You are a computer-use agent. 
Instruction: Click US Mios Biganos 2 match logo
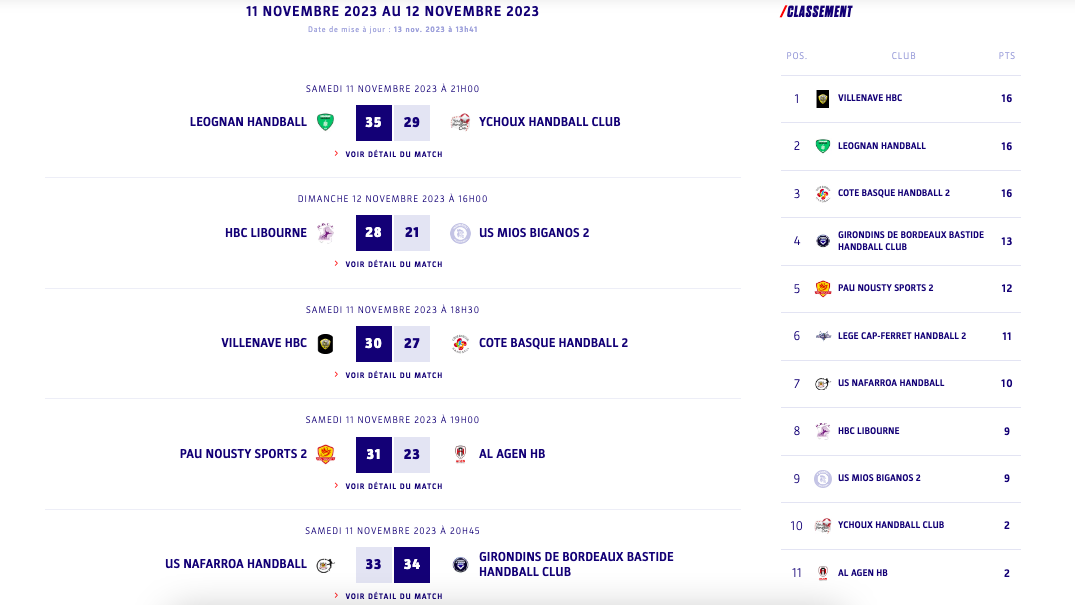point(460,233)
